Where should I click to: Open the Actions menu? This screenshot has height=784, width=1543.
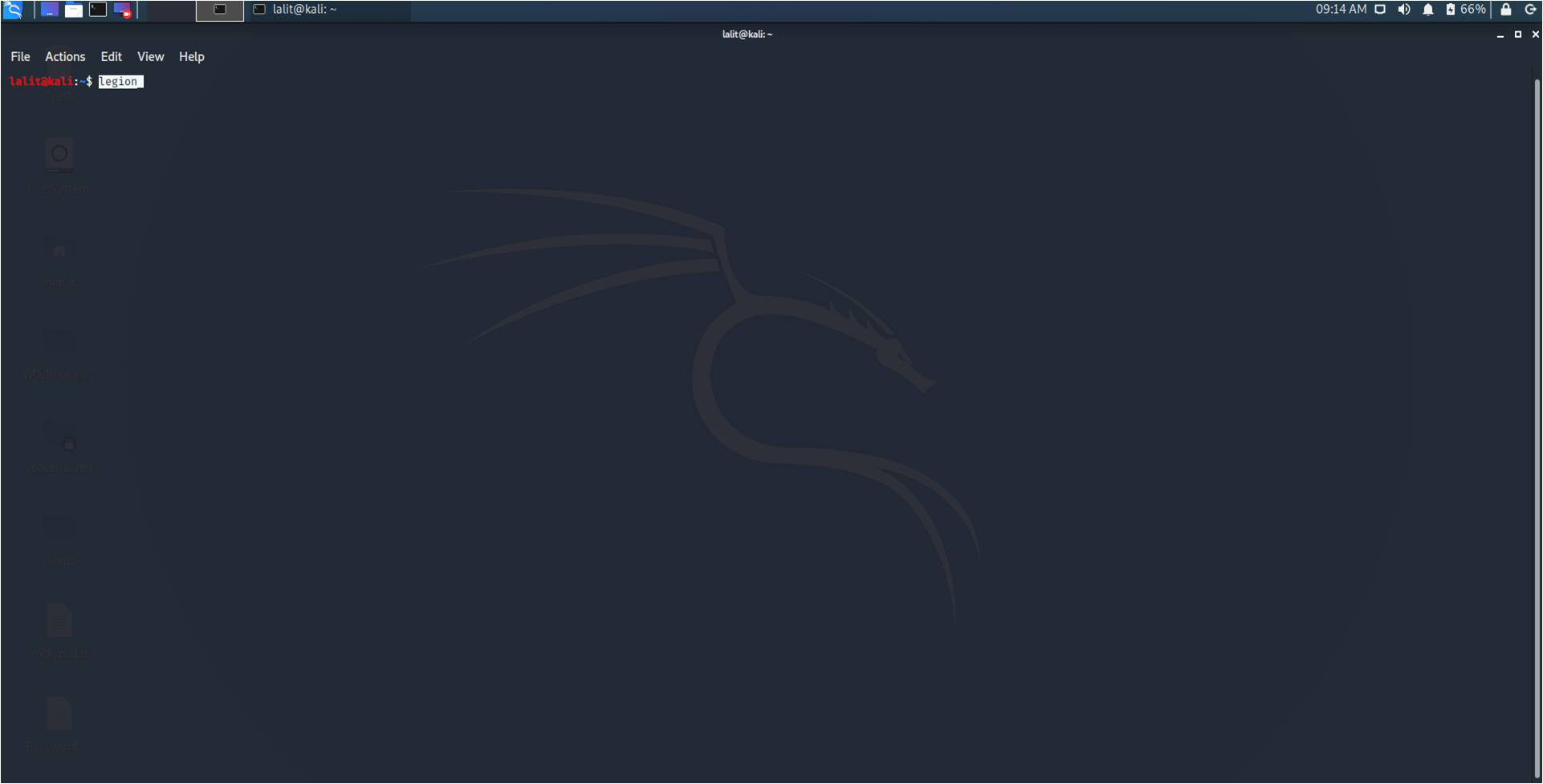point(65,57)
